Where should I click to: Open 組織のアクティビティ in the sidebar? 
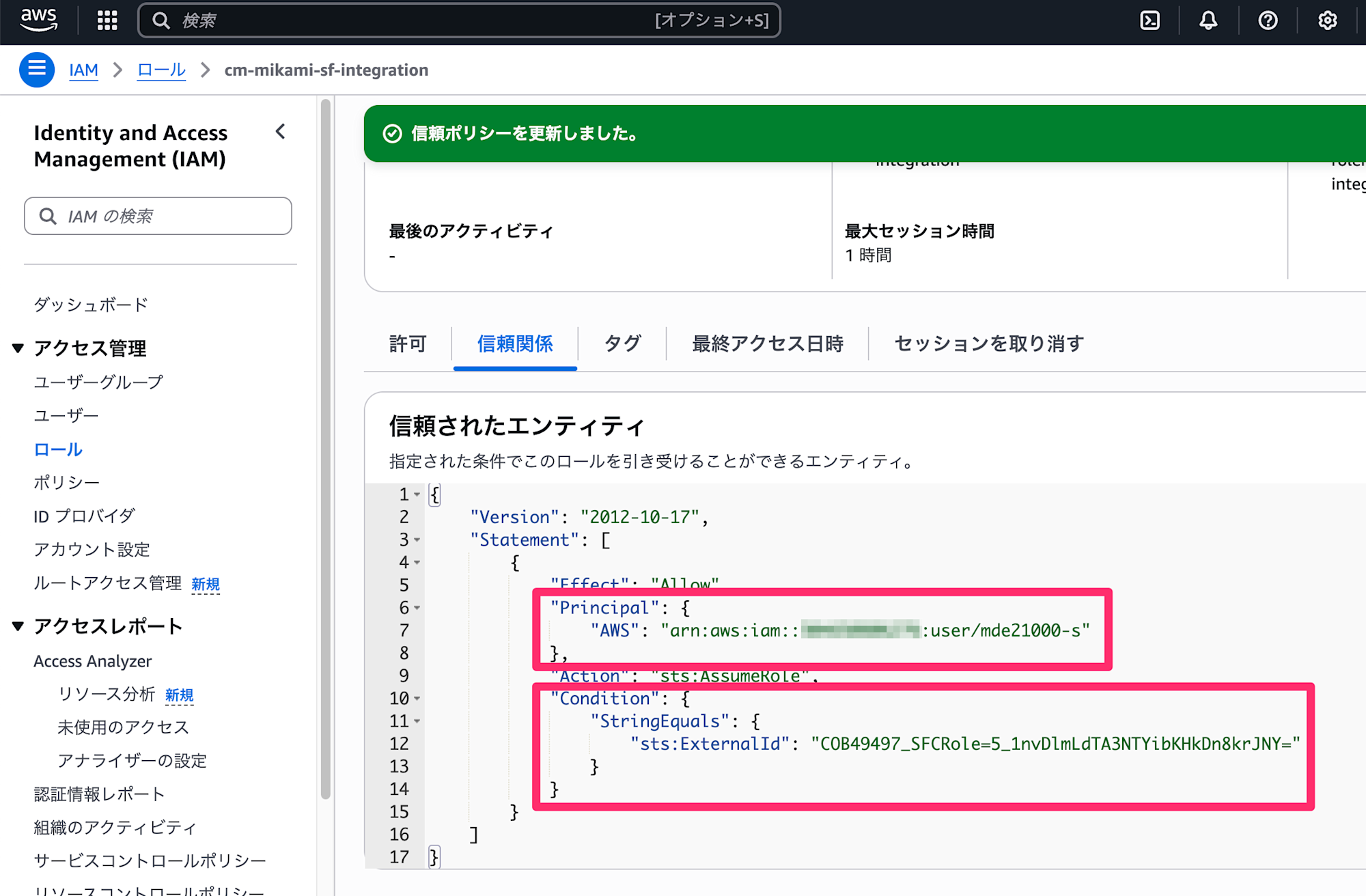115,828
